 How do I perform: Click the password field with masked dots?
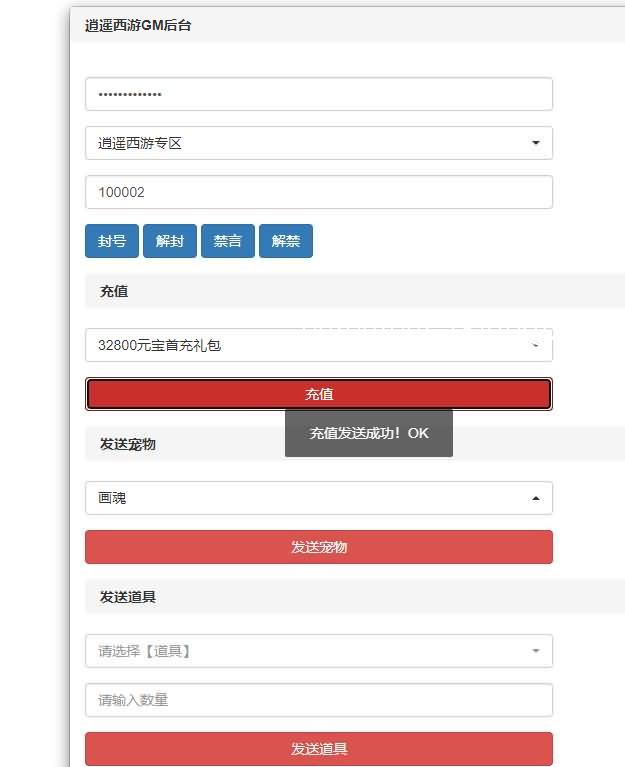tap(319, 94)
